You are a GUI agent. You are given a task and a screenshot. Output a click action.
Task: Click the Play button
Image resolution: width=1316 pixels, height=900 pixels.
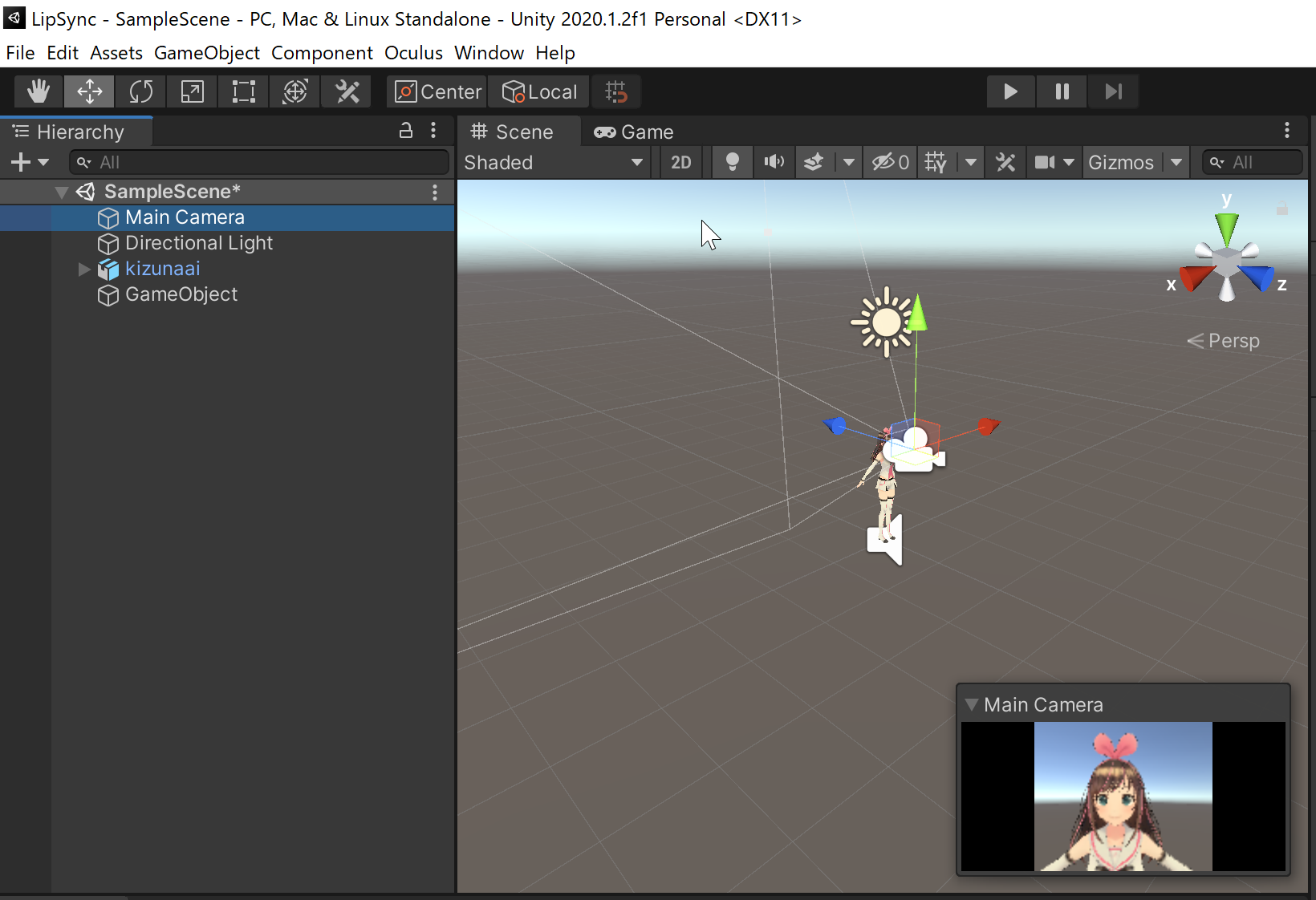1010,91
